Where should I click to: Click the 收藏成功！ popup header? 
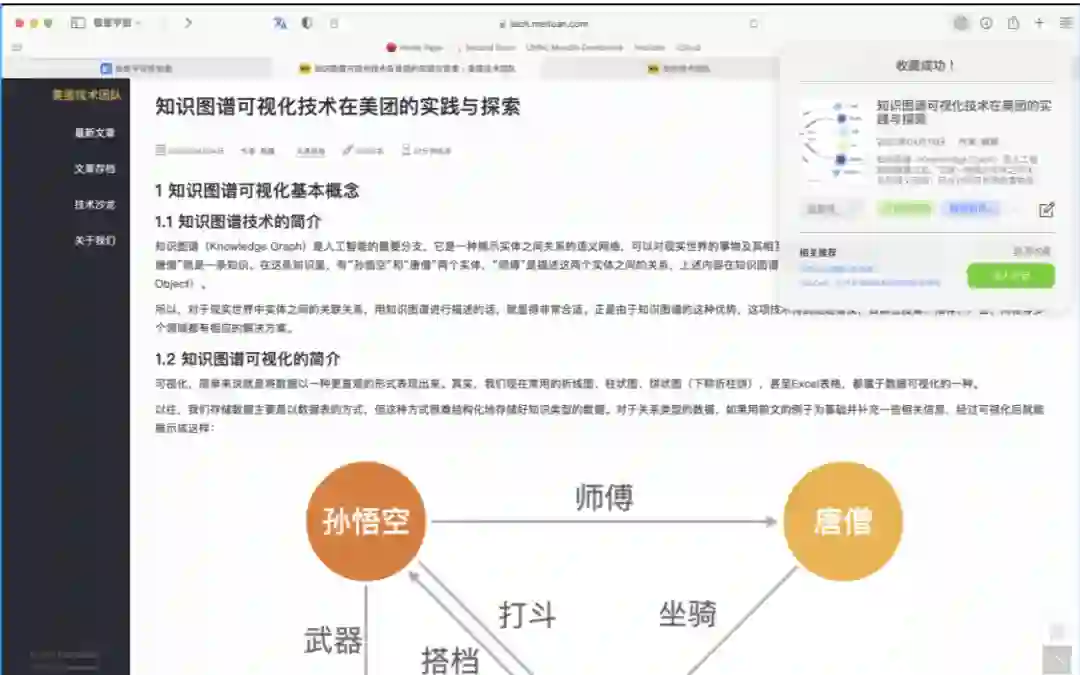point(925,65)
